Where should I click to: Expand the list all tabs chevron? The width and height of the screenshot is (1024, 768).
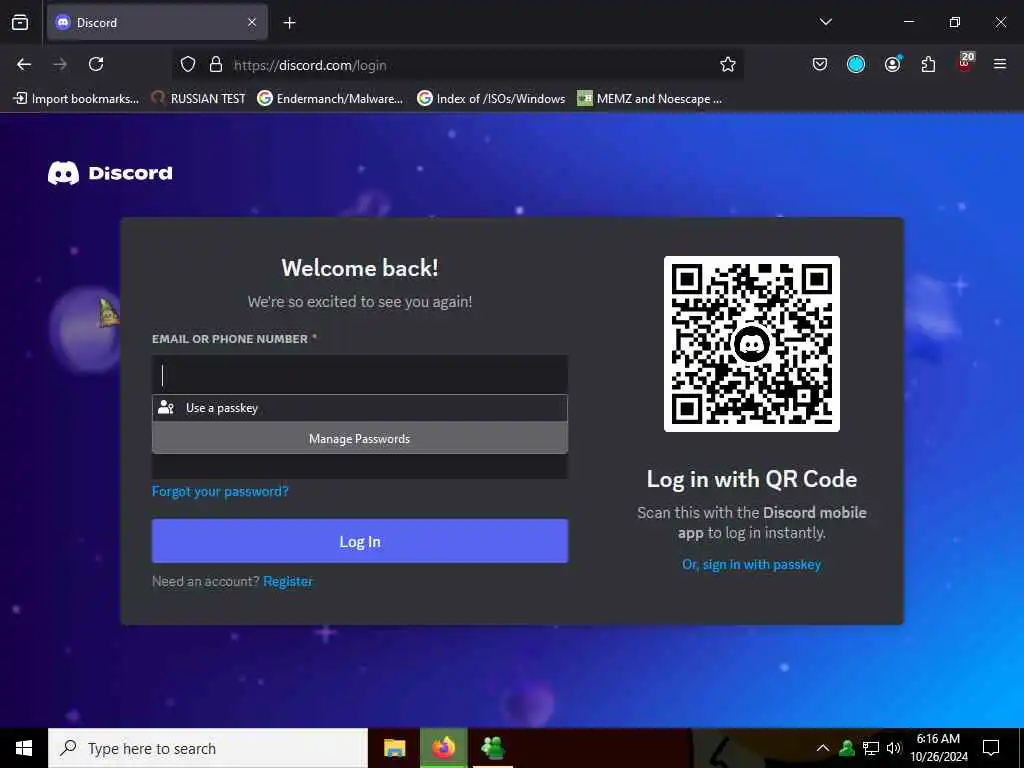825,22
